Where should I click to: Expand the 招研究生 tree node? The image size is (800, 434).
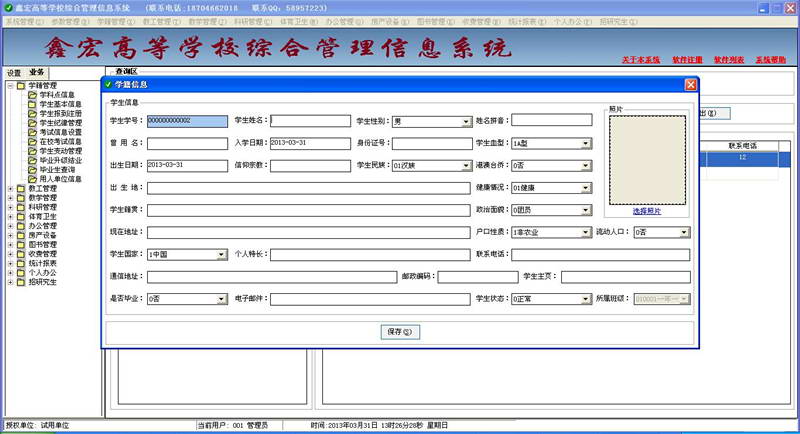(x=10, y=282)
